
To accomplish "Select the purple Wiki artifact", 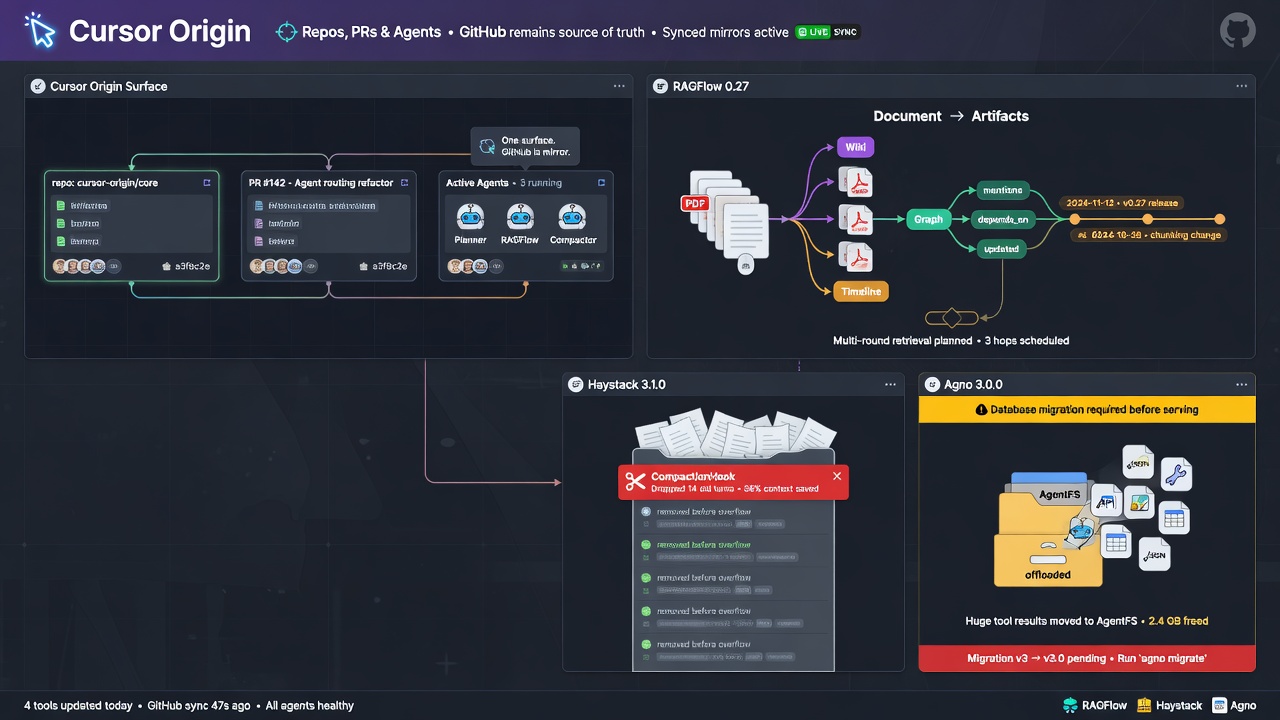I will (855, 147).
